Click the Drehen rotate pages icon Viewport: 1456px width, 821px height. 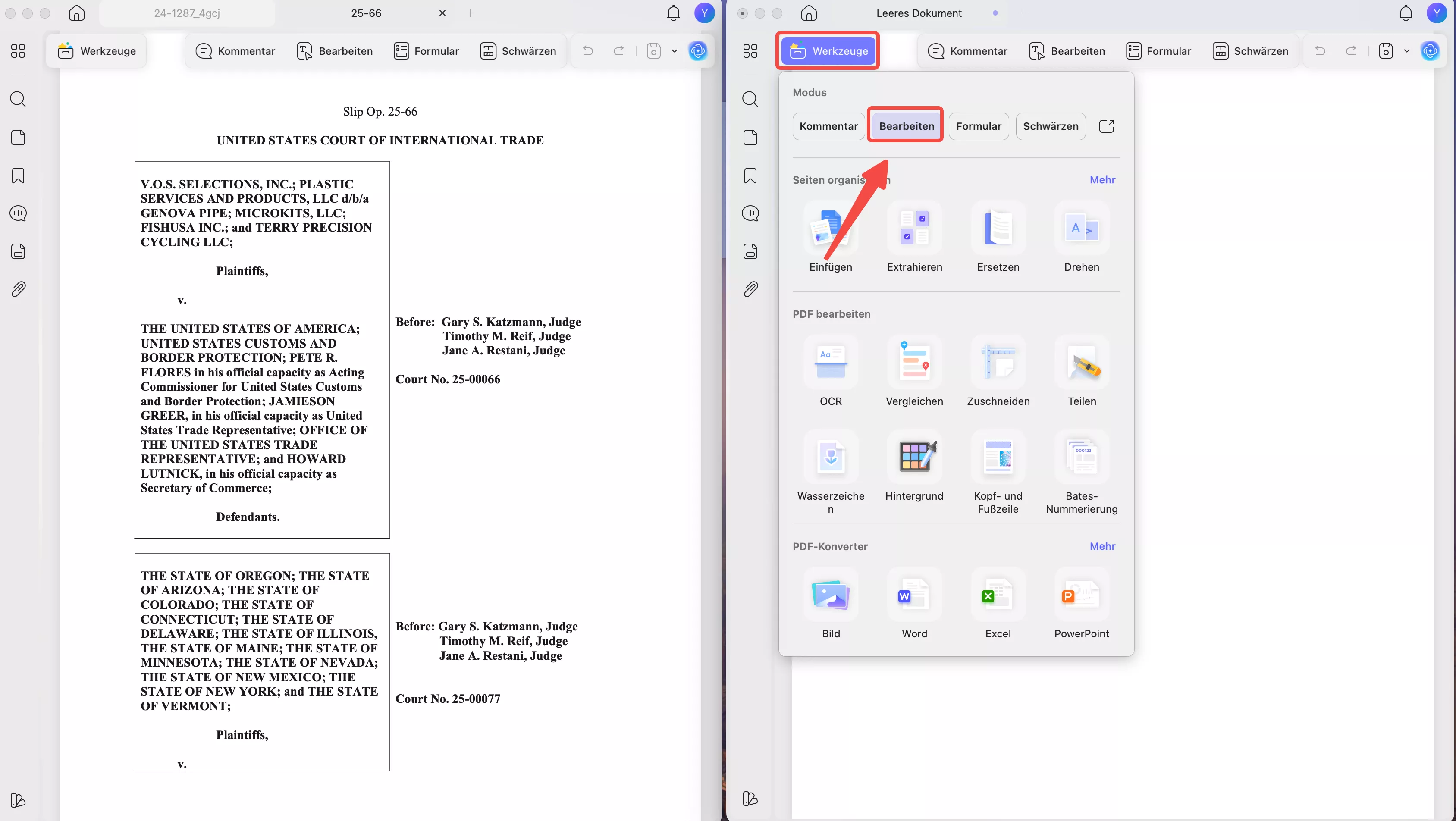(x=1081, y=228)
